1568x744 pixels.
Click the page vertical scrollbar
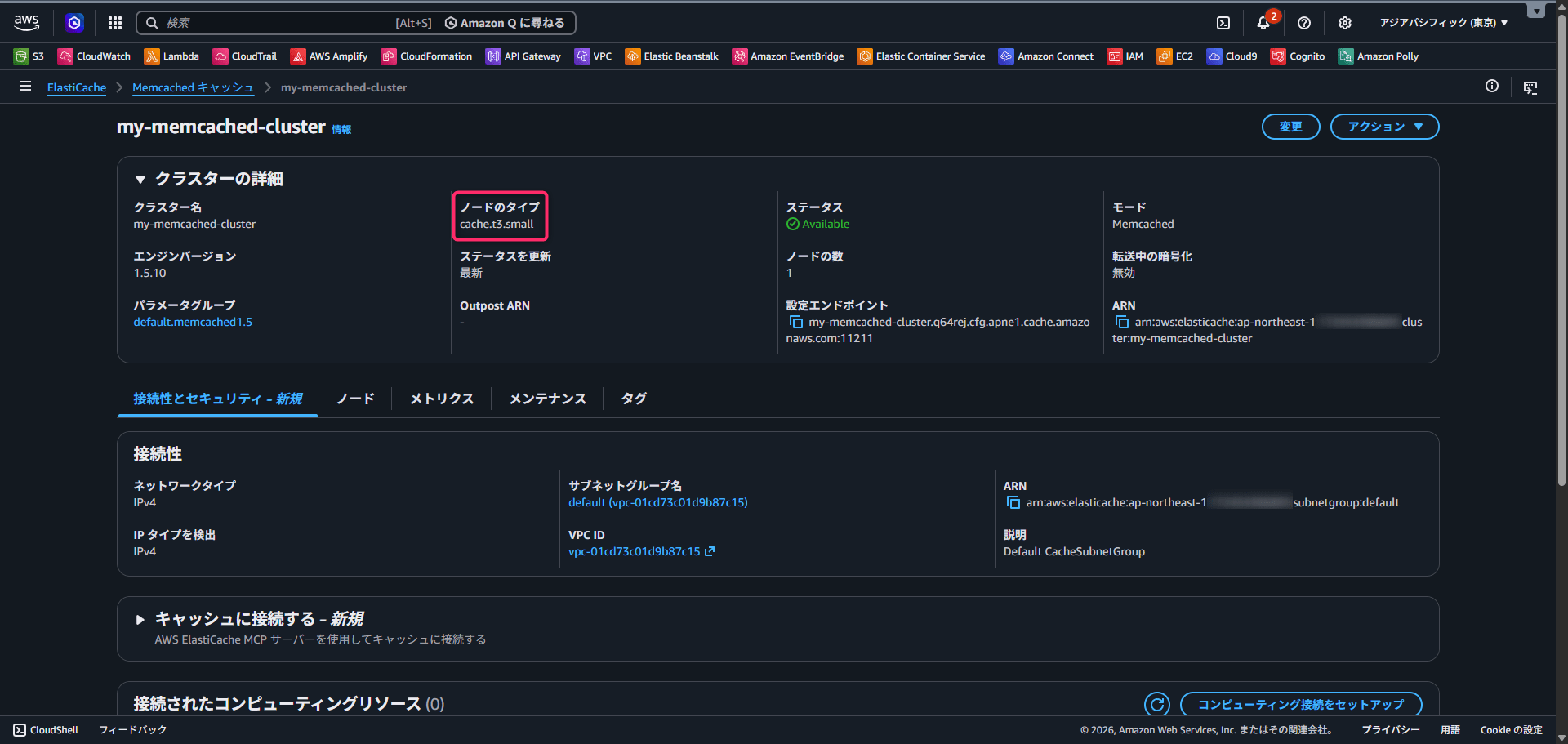1561,245
